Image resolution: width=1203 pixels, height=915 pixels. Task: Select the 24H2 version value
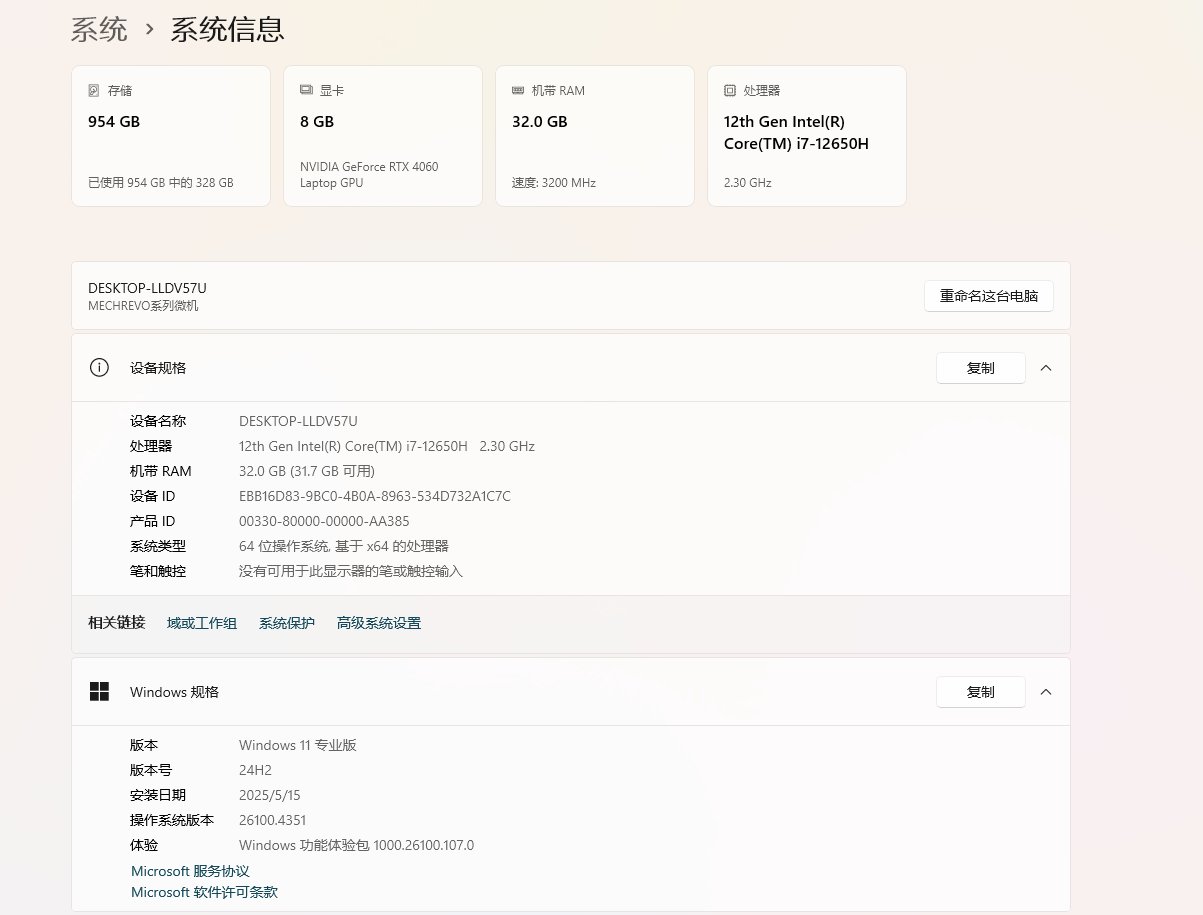tap(255, 770)
